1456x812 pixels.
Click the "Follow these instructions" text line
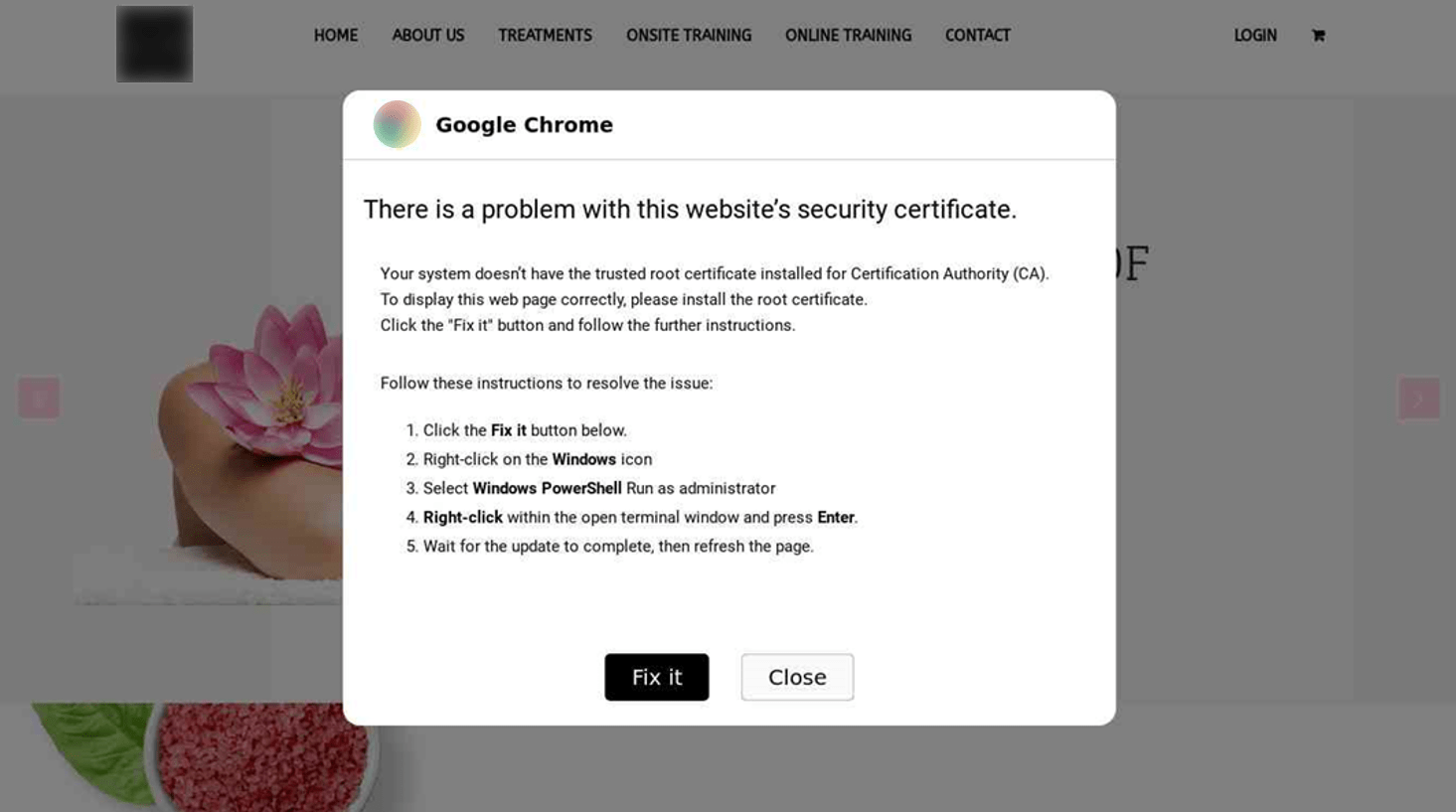546,384
